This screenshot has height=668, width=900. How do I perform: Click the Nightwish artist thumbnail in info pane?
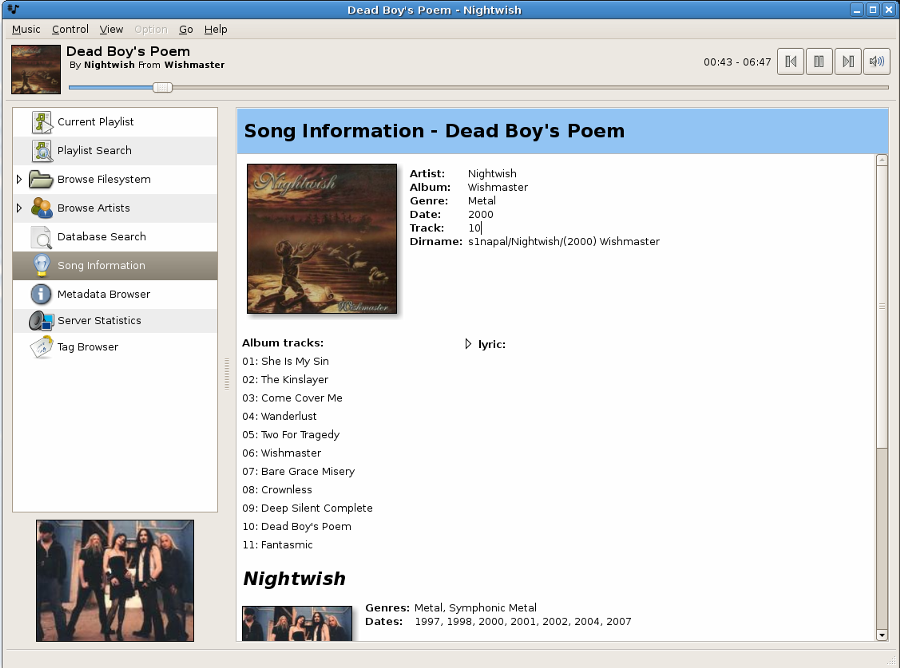coord(297,623)
